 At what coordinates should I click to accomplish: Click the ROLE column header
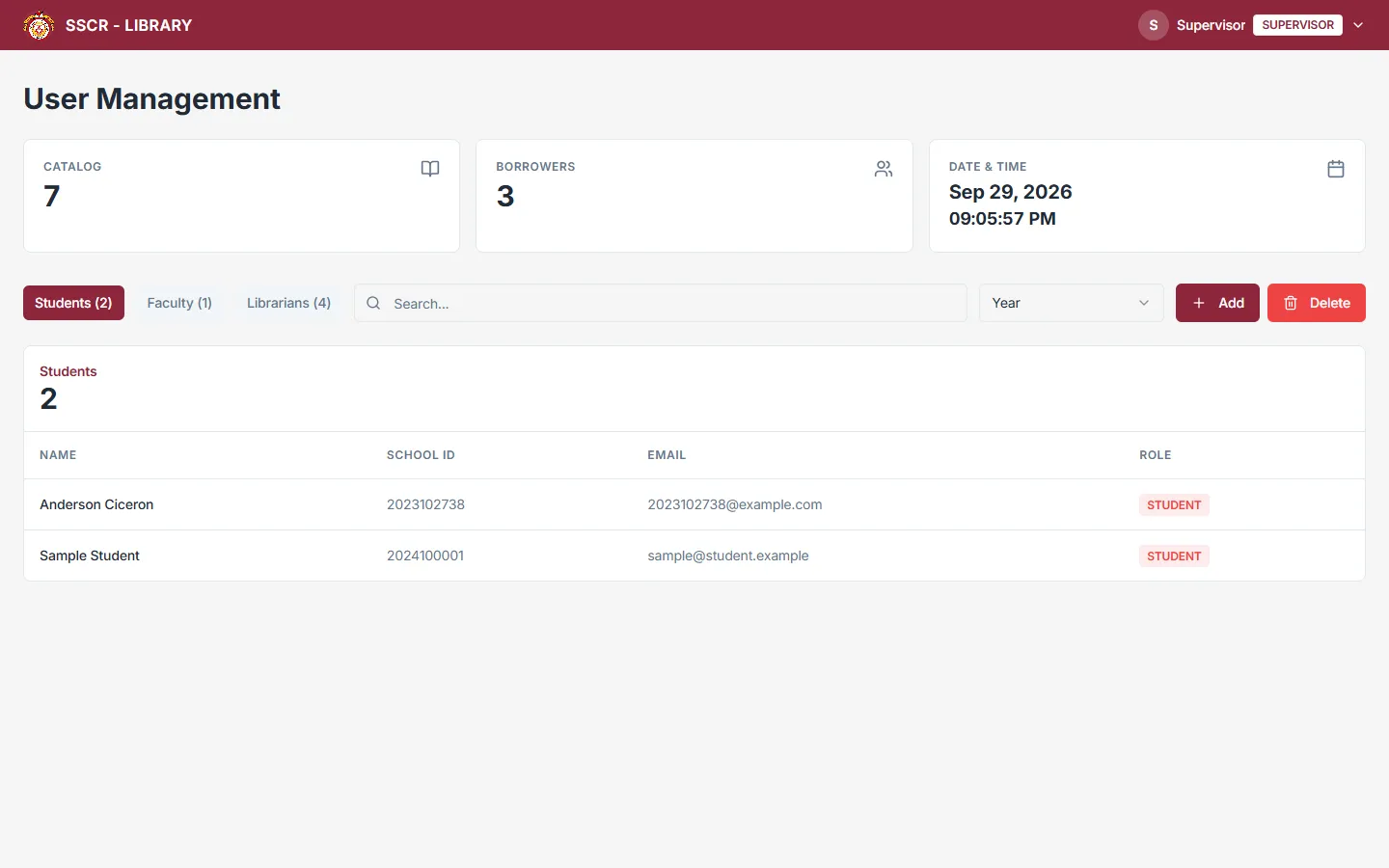pos(1156,455)
